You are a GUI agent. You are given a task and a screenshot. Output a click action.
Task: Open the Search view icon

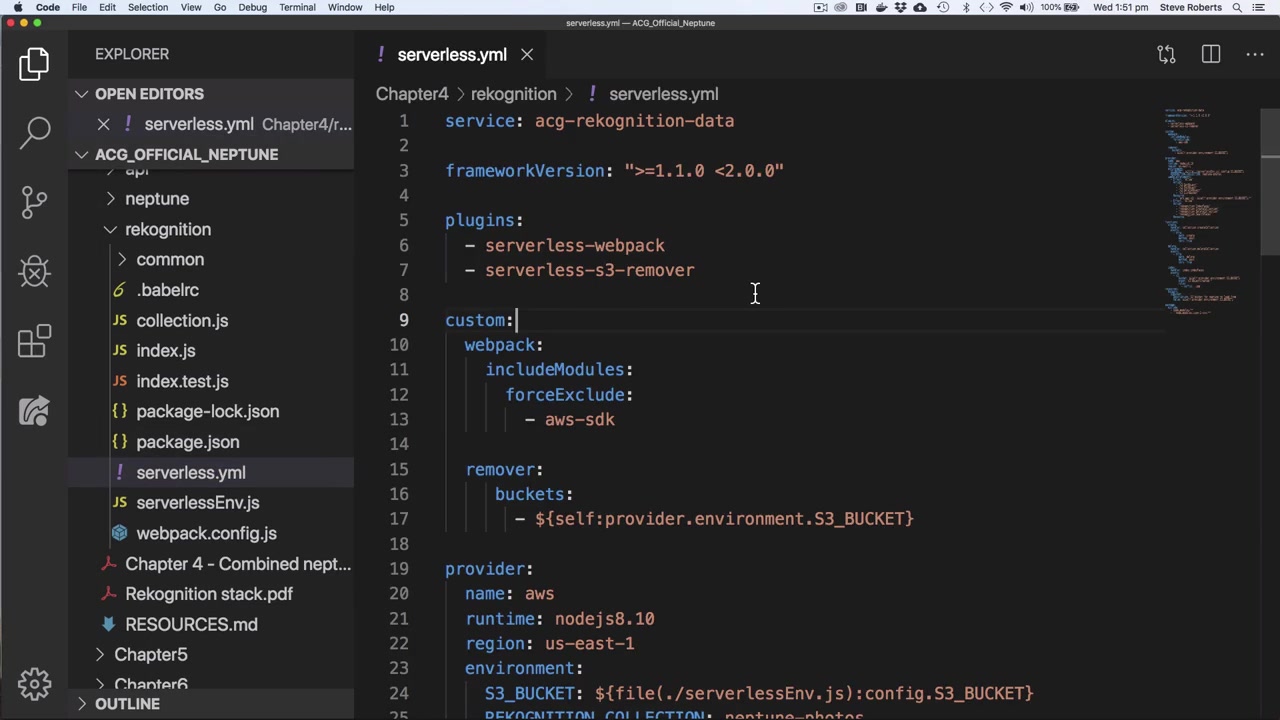tap(34, 131)
